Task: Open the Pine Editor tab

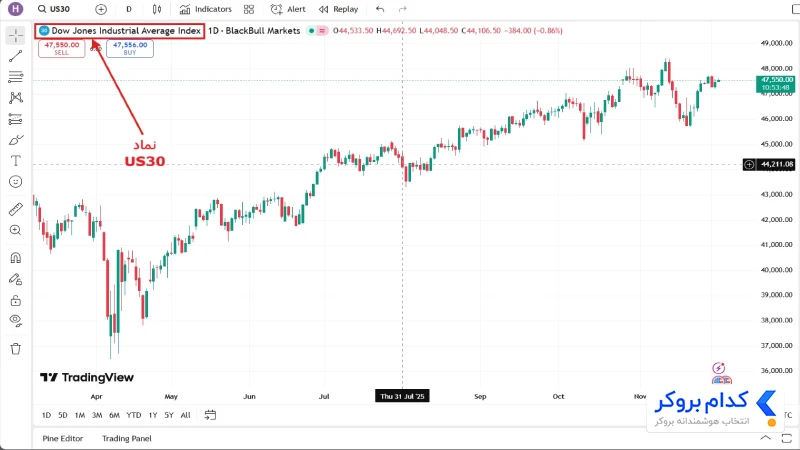Action: tap(63, 438)
